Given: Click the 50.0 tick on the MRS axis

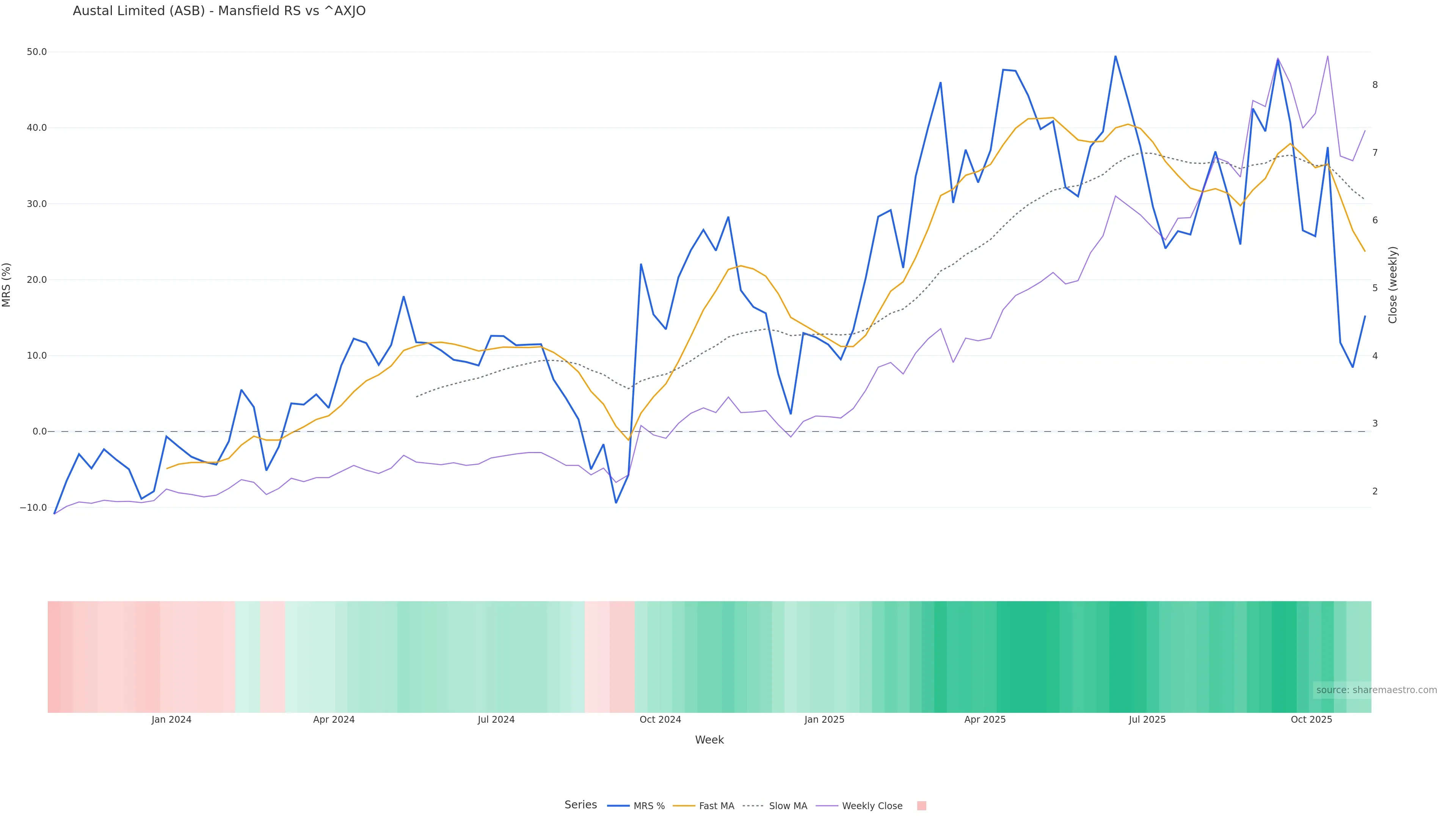Looking at the screenshot, I should tap(37, 52).
